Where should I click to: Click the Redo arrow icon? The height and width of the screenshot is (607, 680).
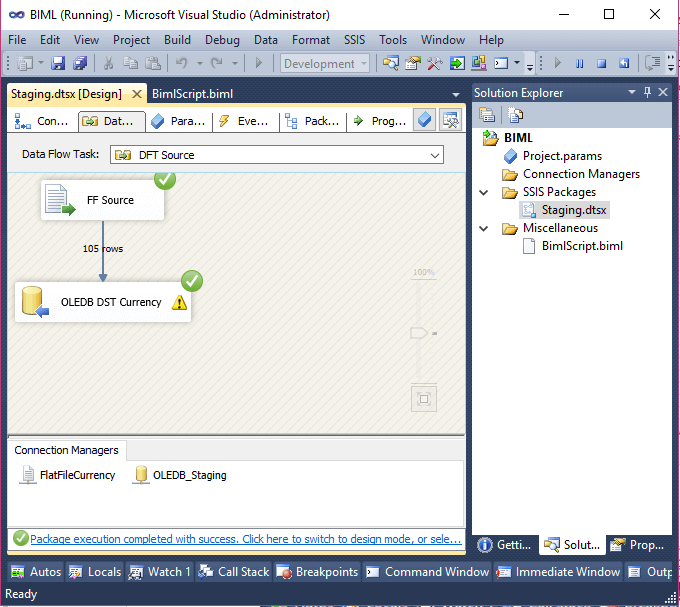[216, 63]
